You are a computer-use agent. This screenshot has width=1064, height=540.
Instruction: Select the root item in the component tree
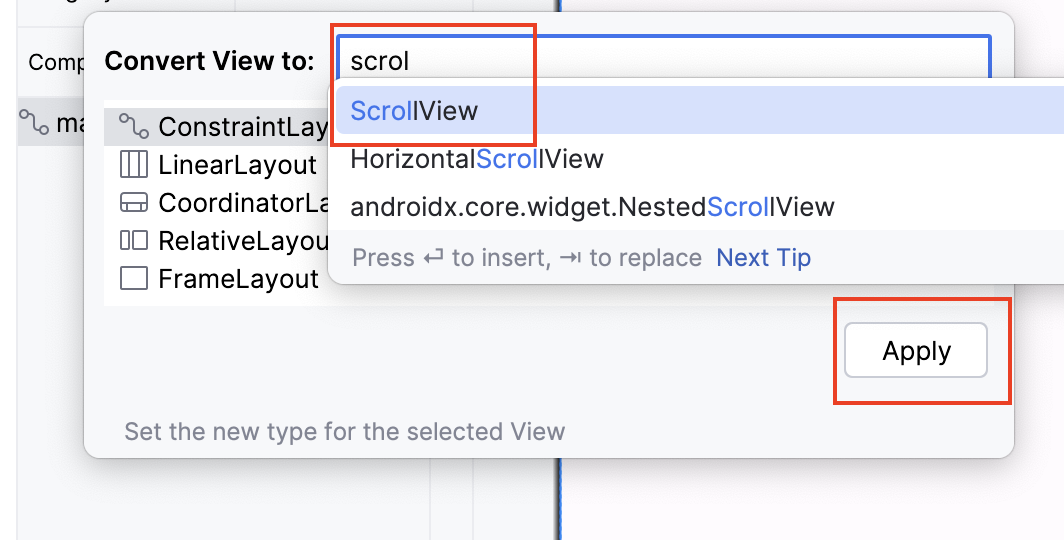(51, 123)
